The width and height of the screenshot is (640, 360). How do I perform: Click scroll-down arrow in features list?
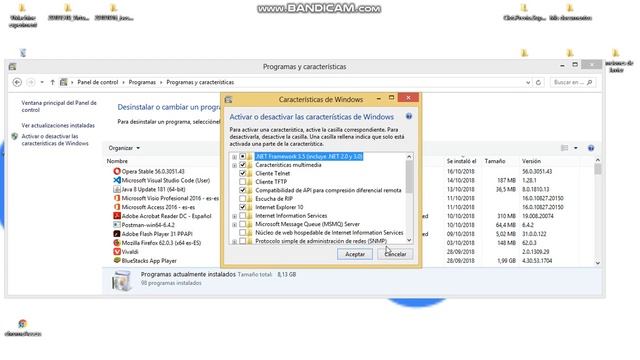pyautogui.click(x=409, y=240)
